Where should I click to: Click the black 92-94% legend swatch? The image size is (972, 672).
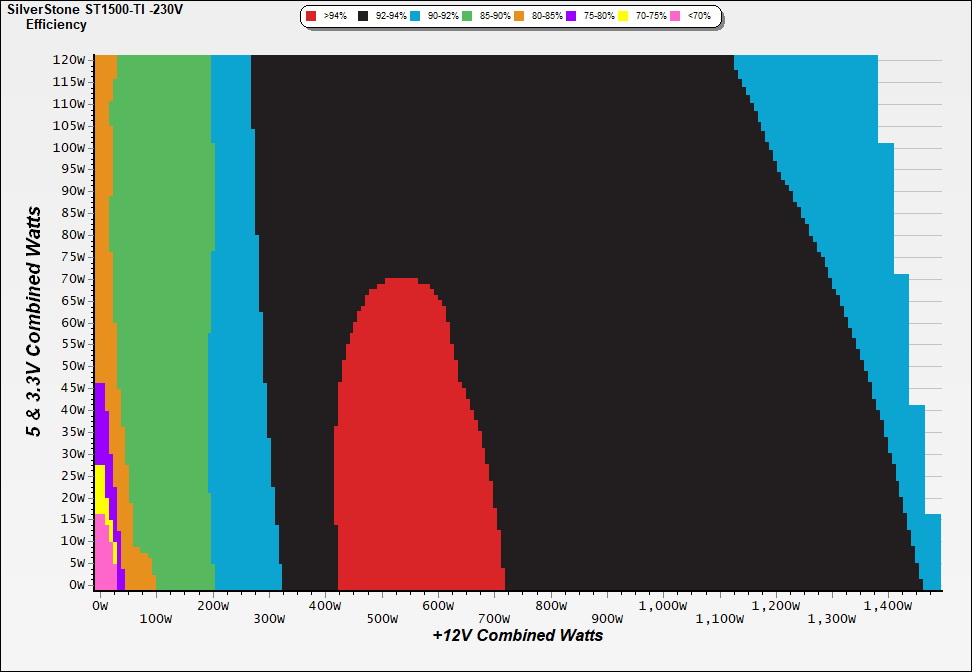click(364, 17)
